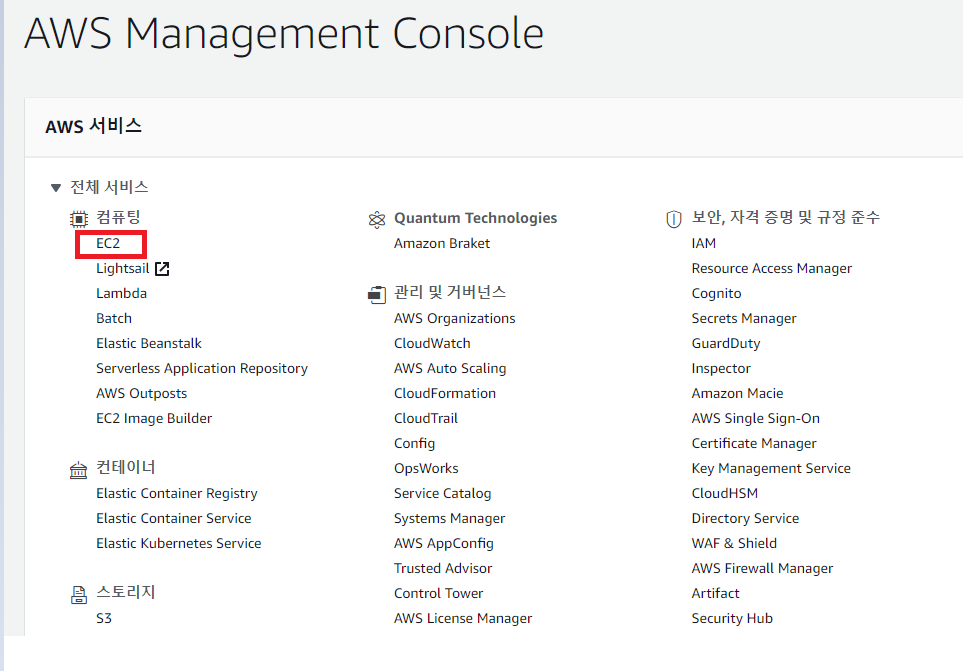Click the Quantum Technologies atom icon
The height and width of the screenshot is (671, 963).
click(x=376, y=219)
